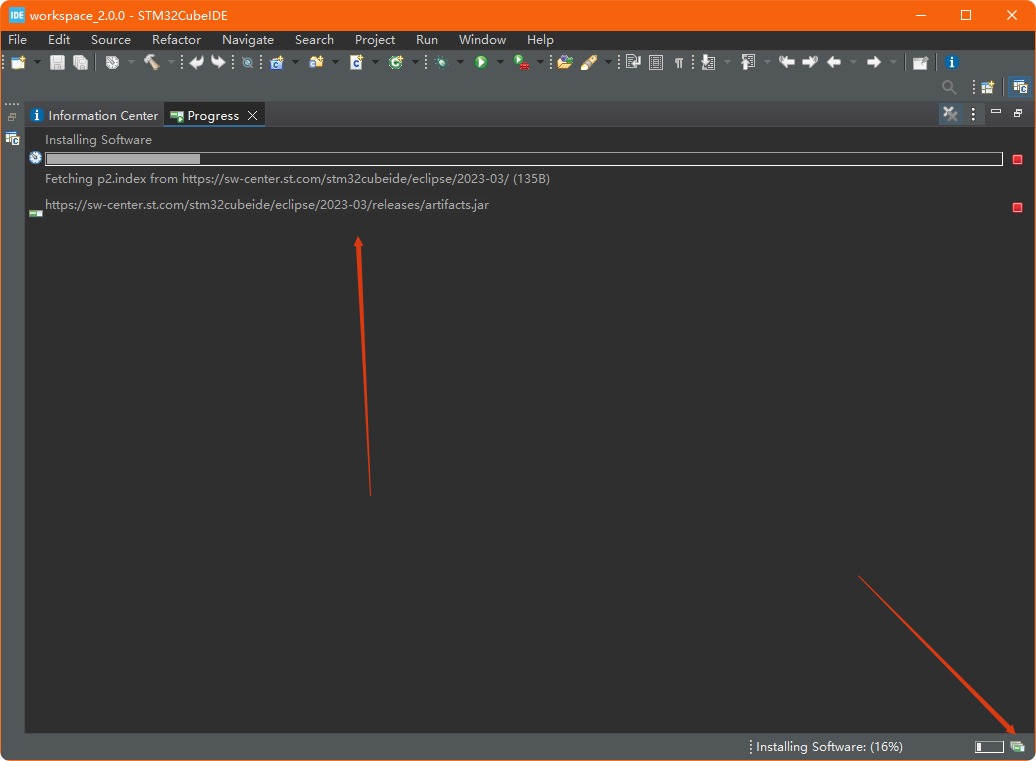The height and width of the screenshot is (761, 1036).
Task: Click the search magnifier icon
Action: [x=949, y=88]
